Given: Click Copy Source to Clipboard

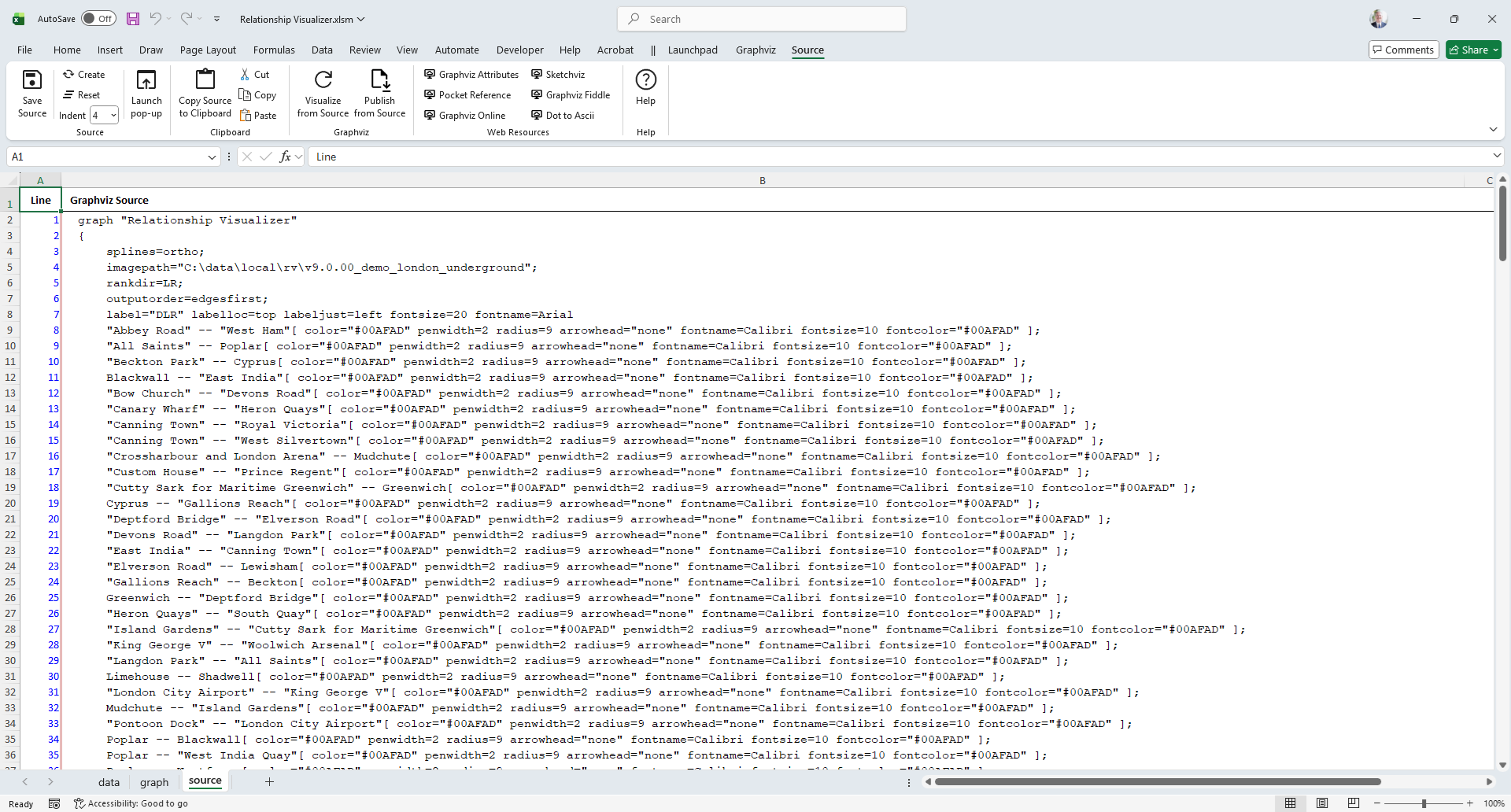Looking at the screenshot, I should (x=205, y=81).
